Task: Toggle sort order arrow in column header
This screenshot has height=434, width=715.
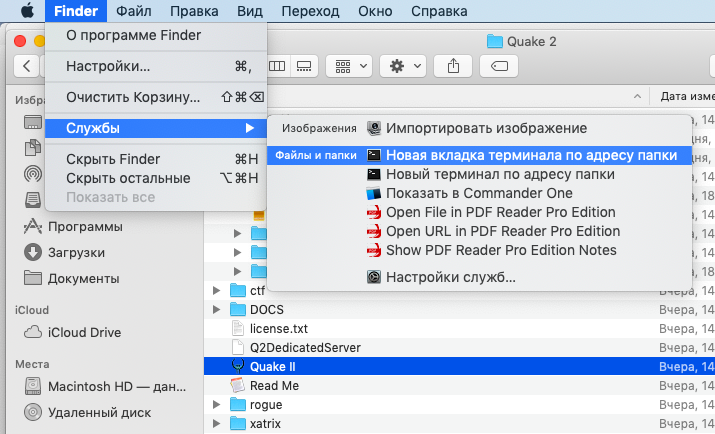Action: [x=637, y=96]
